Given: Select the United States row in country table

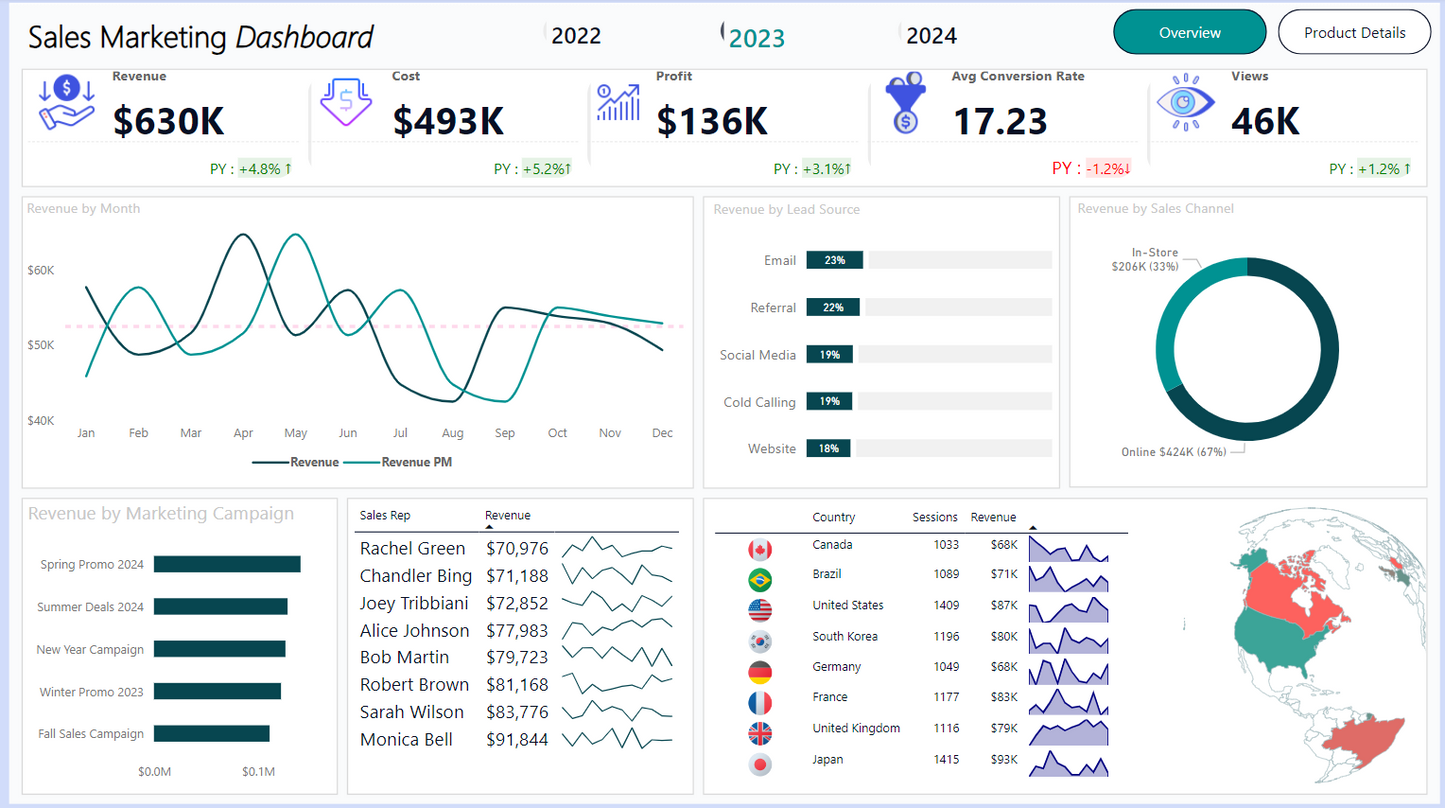Looking at the screenshot, I should 847,605.
